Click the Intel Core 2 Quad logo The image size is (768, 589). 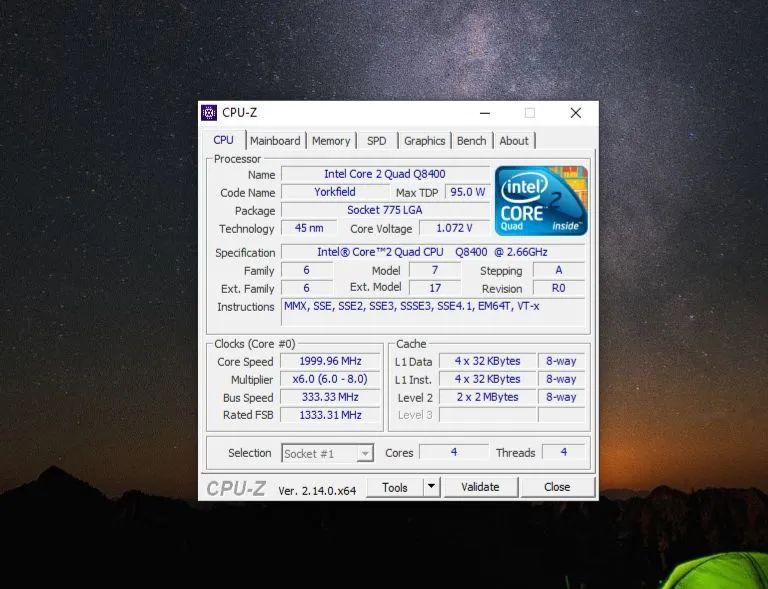point(541,201)
